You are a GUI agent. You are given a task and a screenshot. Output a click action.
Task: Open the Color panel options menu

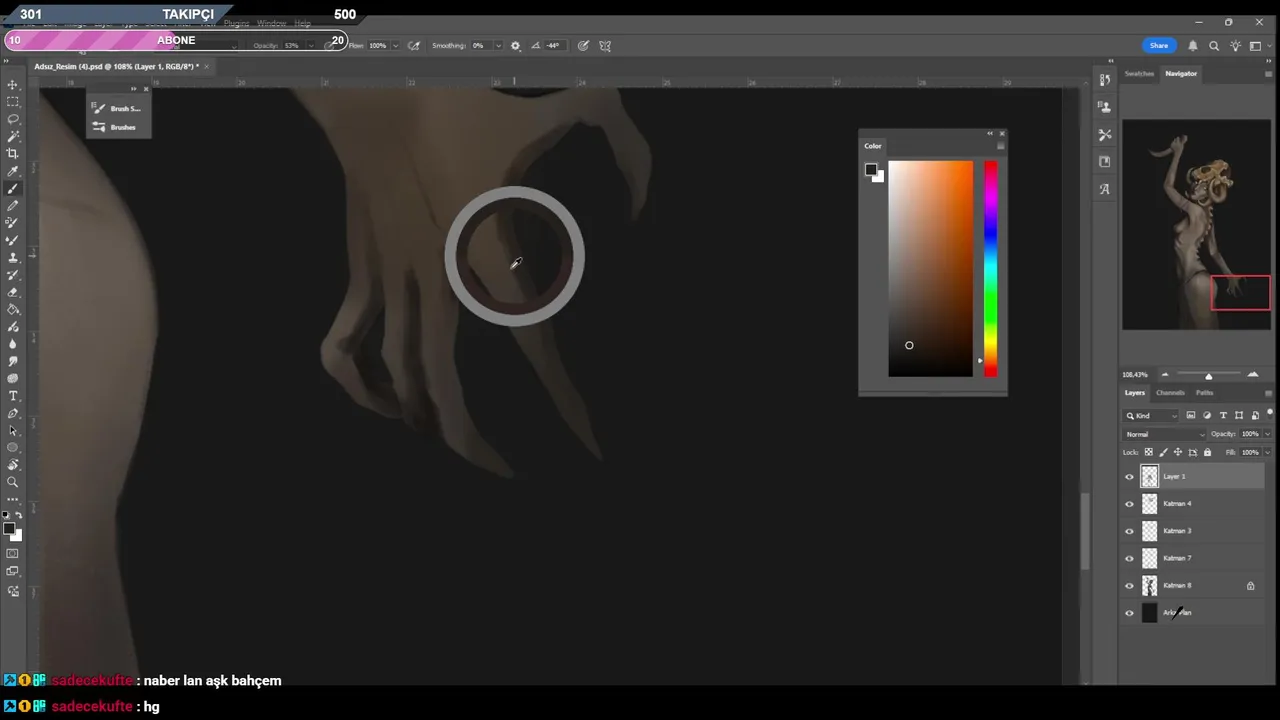1000,146
